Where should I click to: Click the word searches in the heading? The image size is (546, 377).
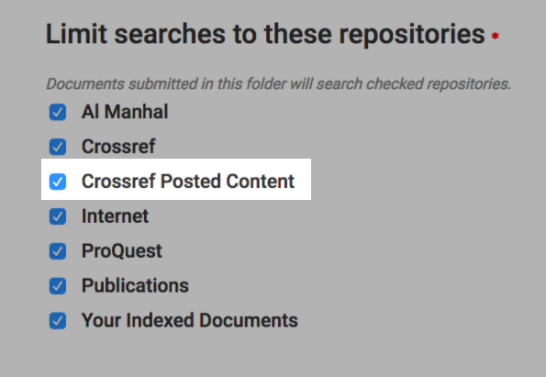170,34
